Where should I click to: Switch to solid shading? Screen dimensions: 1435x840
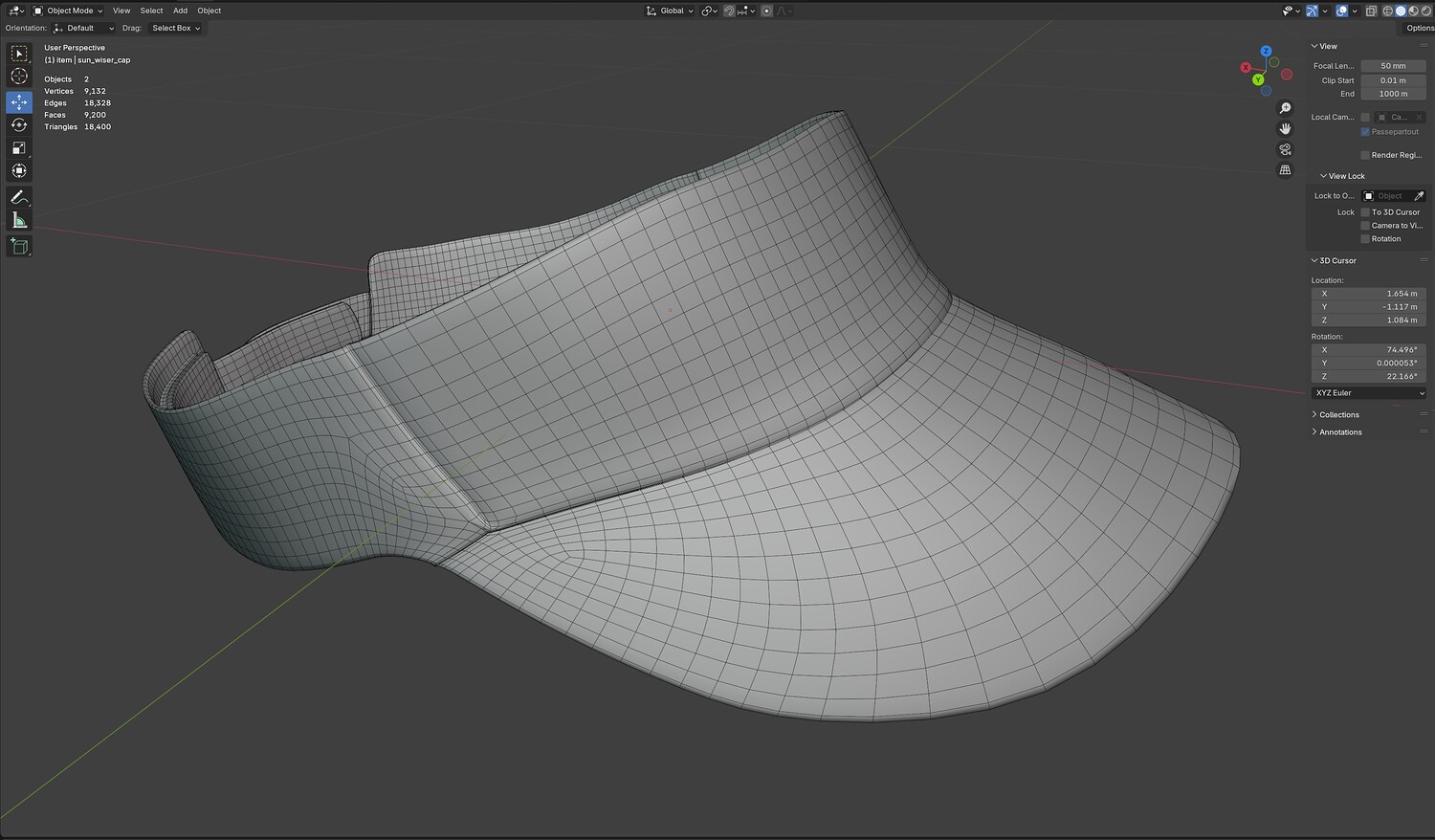[x=1401, y=11]
